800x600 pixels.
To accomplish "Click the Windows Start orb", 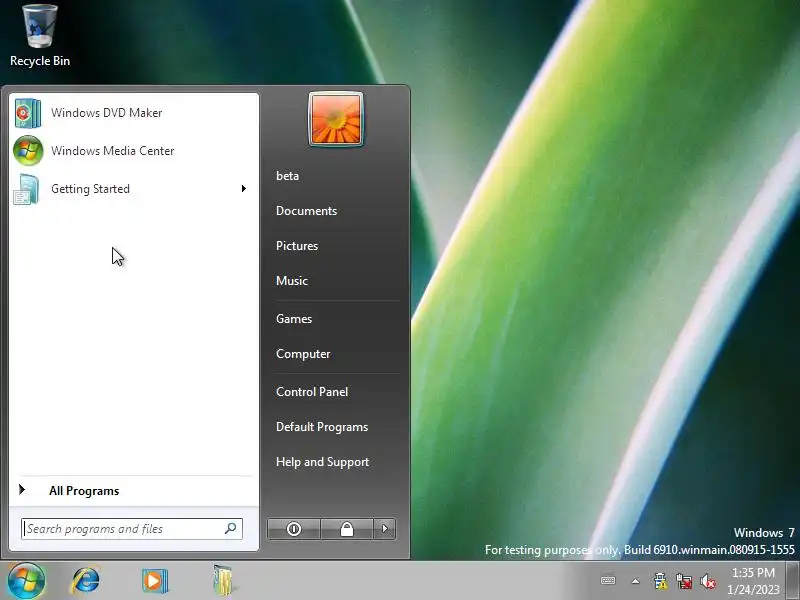I will pos(26,581).
